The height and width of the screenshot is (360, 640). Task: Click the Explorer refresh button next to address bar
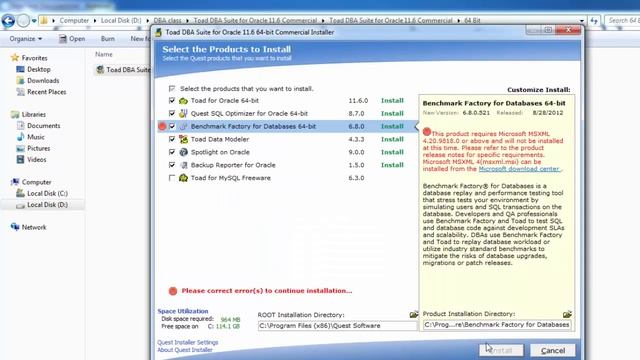pyautogui.click(x=594, y=20)
